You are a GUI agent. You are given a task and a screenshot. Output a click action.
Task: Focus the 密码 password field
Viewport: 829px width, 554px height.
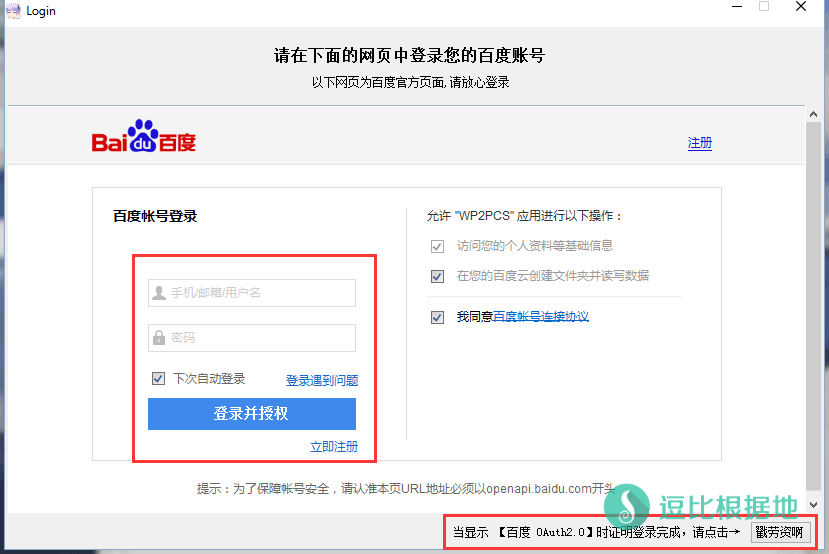click(252, 338)
